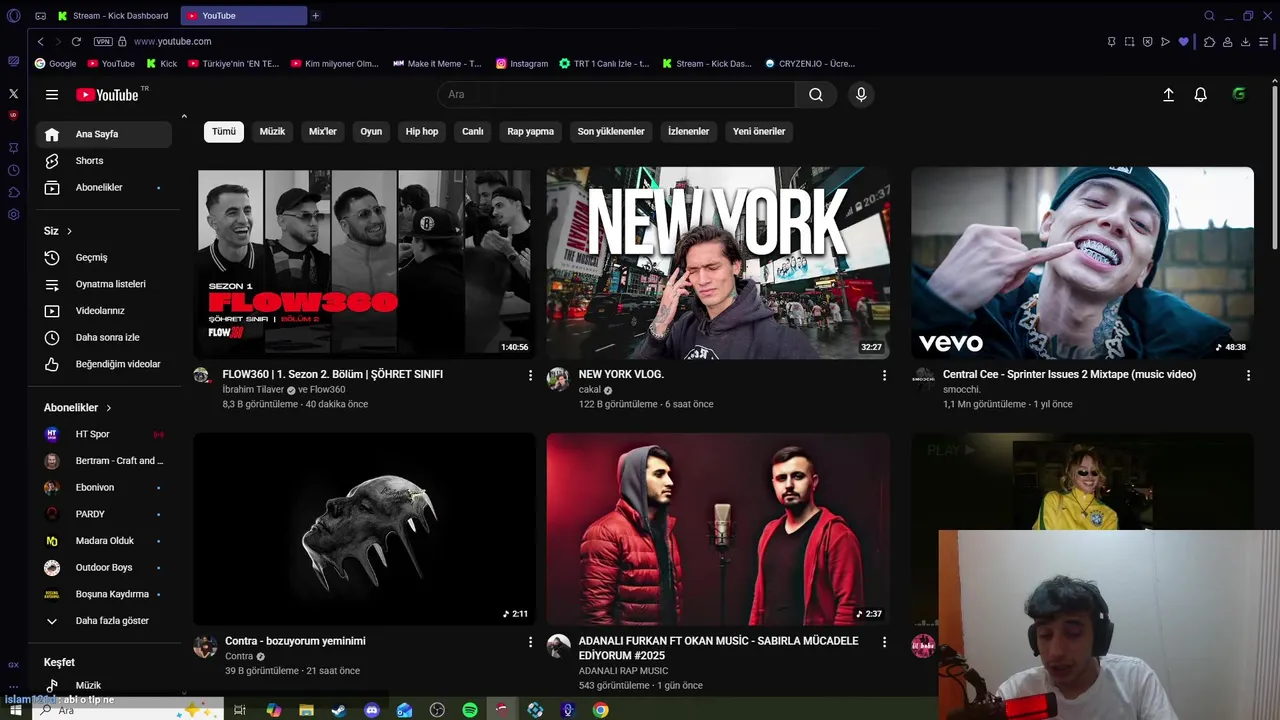Open the YouTube notifications bell

1200,94
